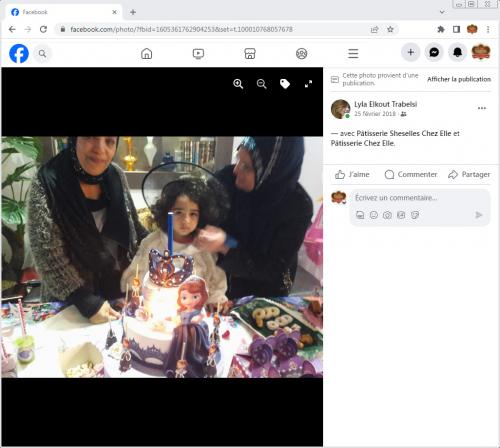500x448 pixels.
Task: Bookmark this page with star
Action: coord(390,29)
